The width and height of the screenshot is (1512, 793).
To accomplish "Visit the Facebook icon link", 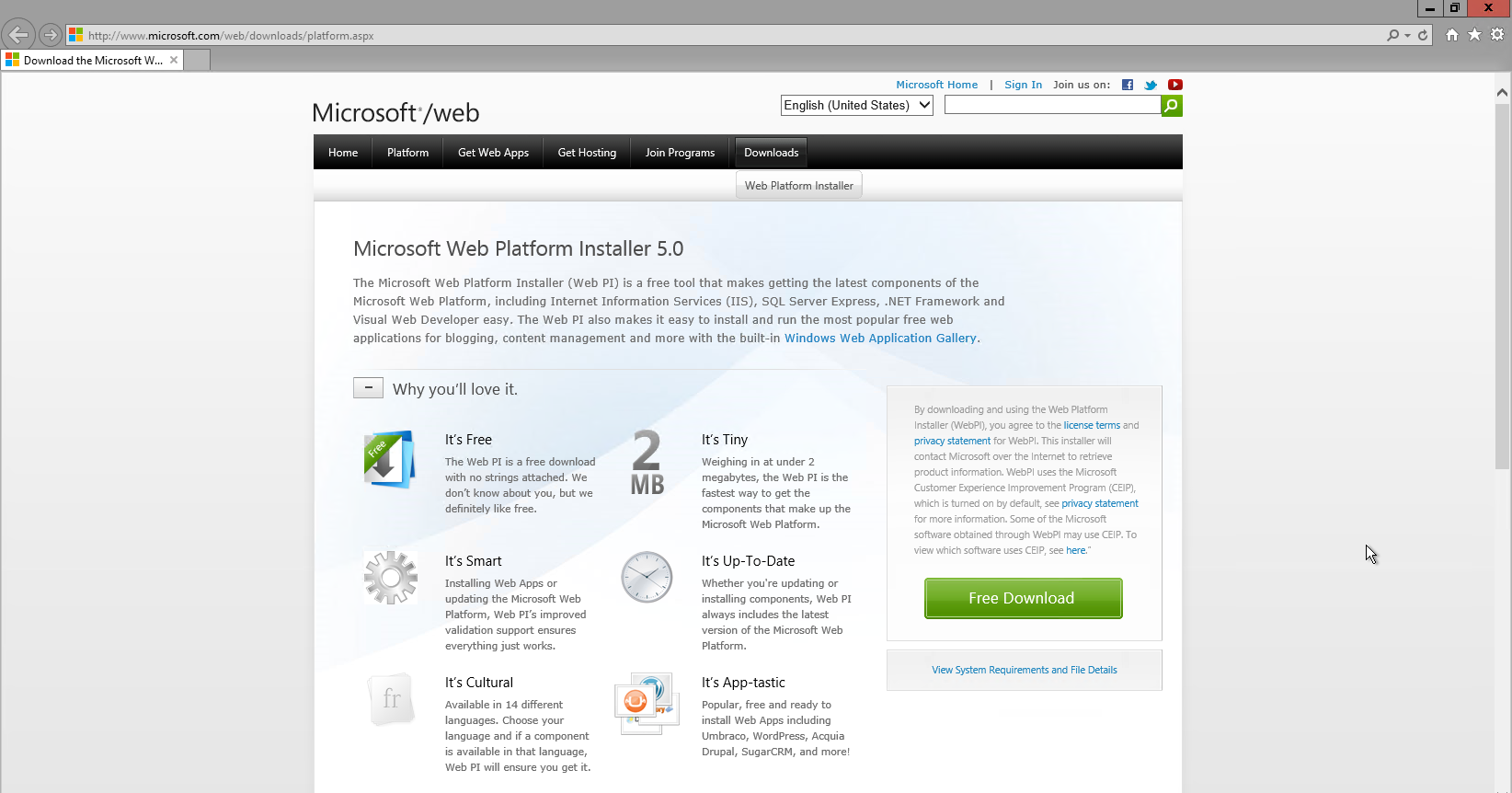I will (x=1128, y=85).
